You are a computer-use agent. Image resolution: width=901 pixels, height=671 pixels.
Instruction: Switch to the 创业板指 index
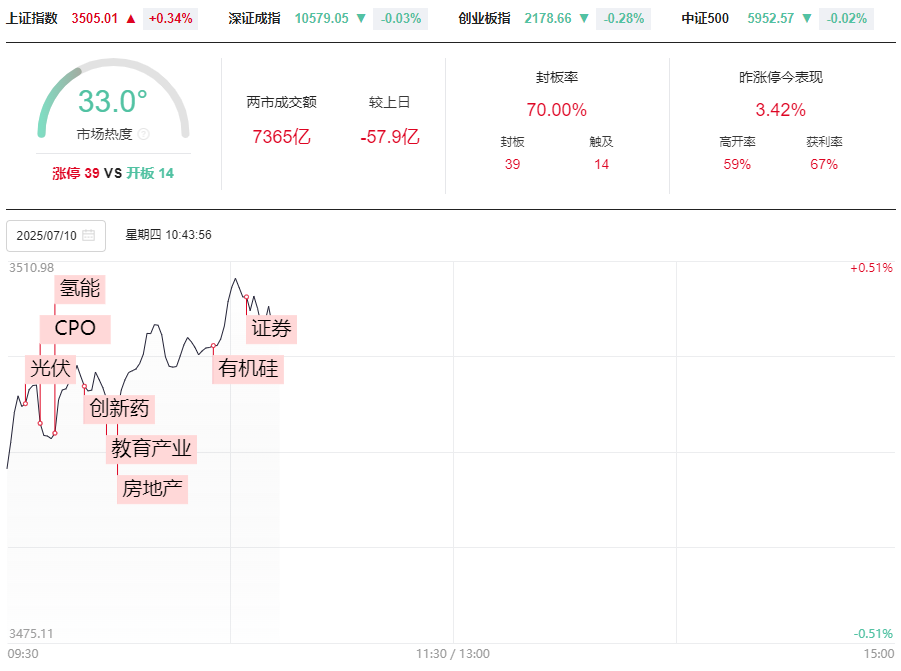pos(484,18)
